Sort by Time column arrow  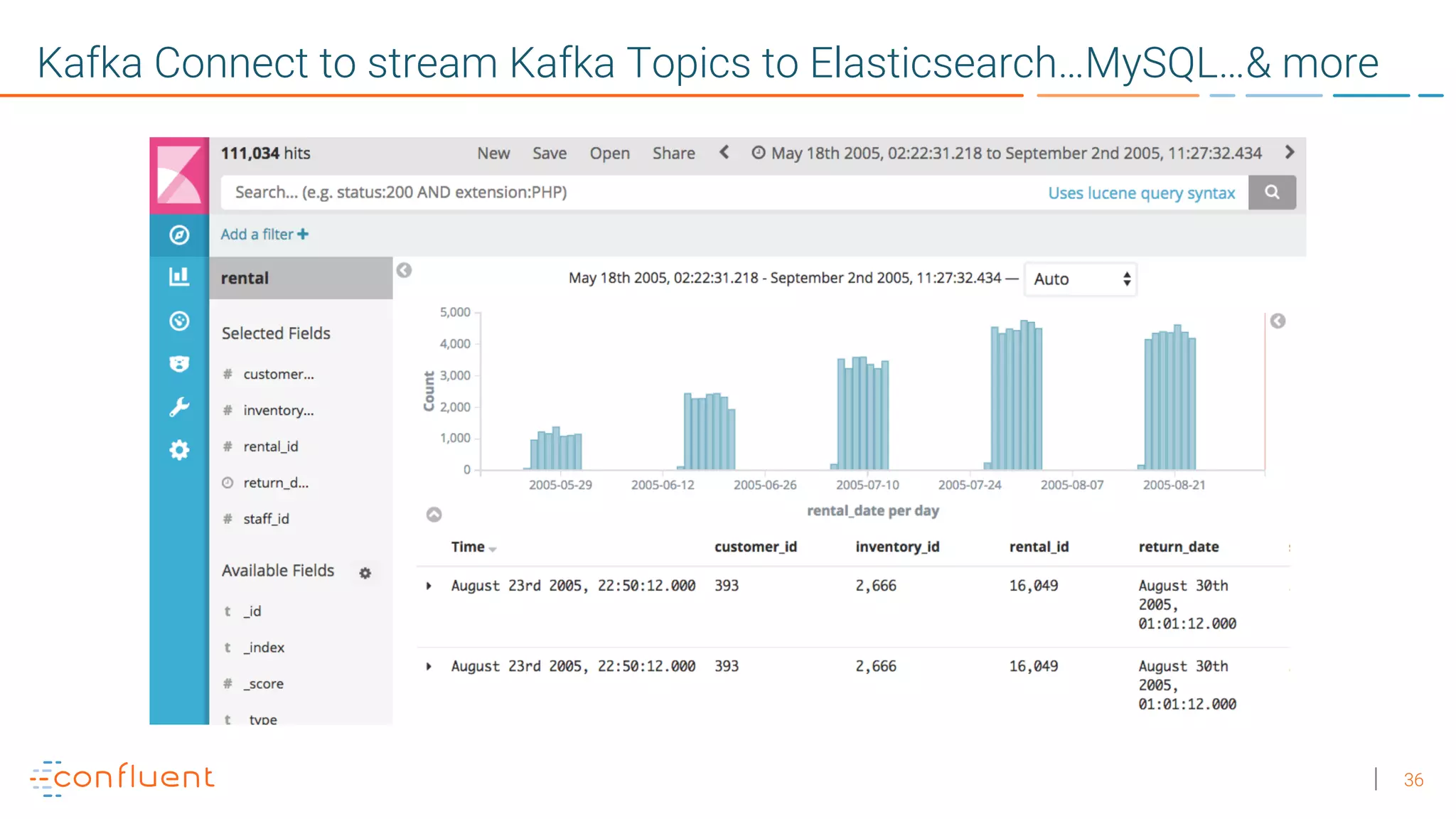pyautogui.click(x=493, y=549)
